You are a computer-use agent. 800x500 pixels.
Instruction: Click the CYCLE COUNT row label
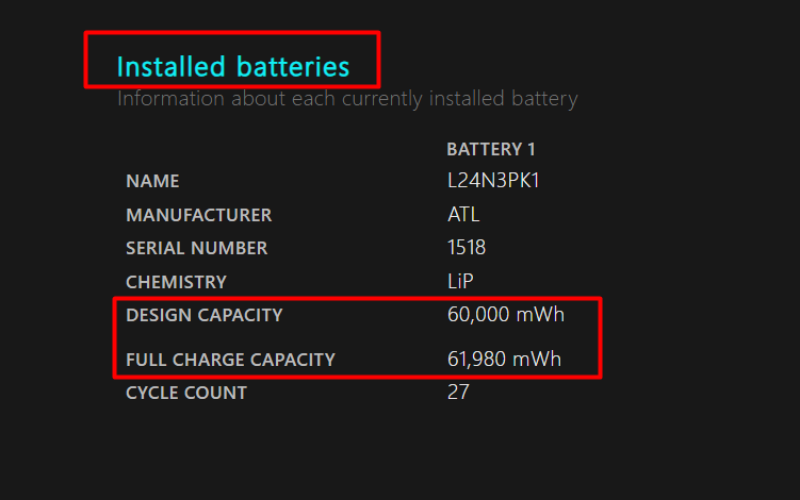point(186,393)
